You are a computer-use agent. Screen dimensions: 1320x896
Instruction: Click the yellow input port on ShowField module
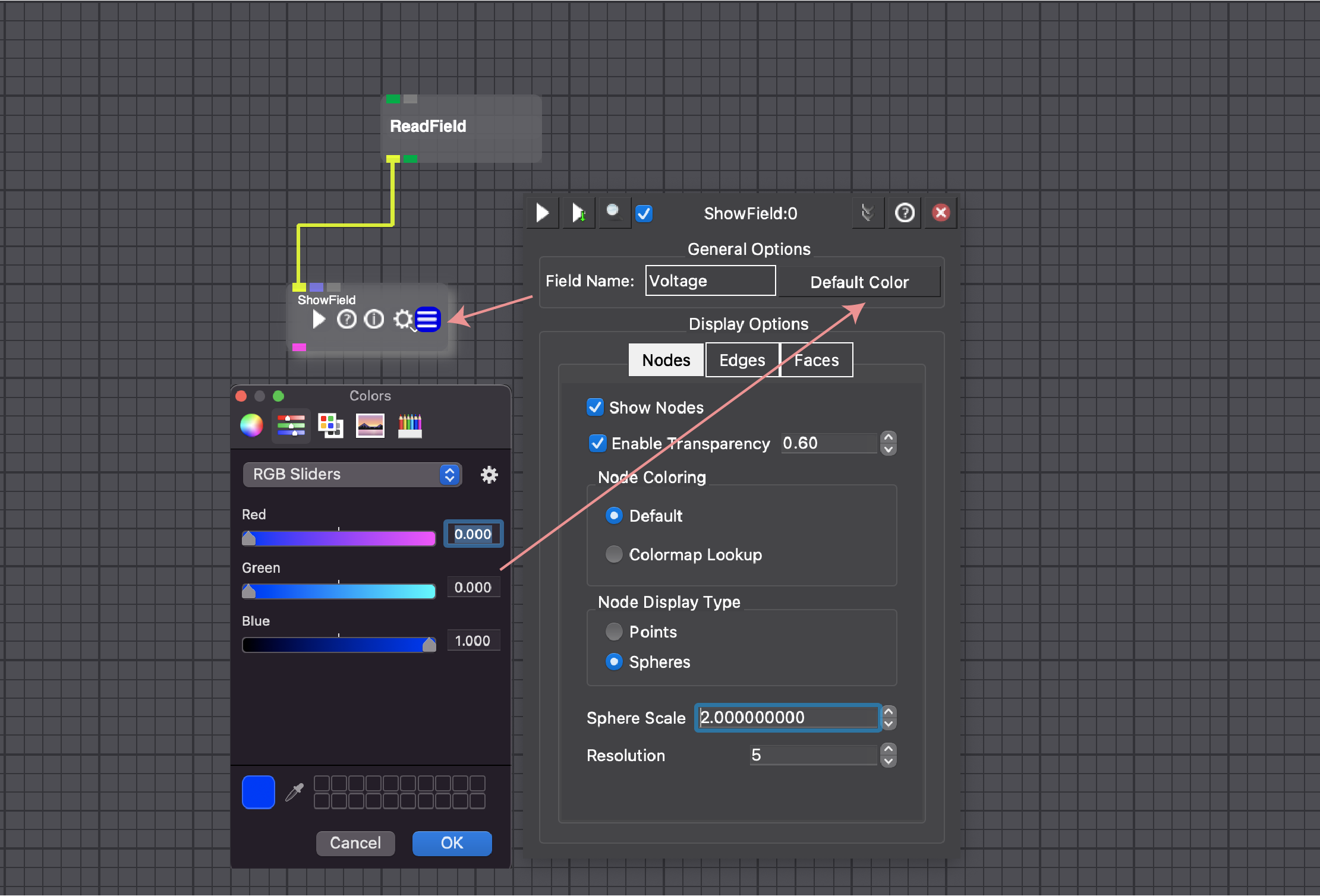300,288
